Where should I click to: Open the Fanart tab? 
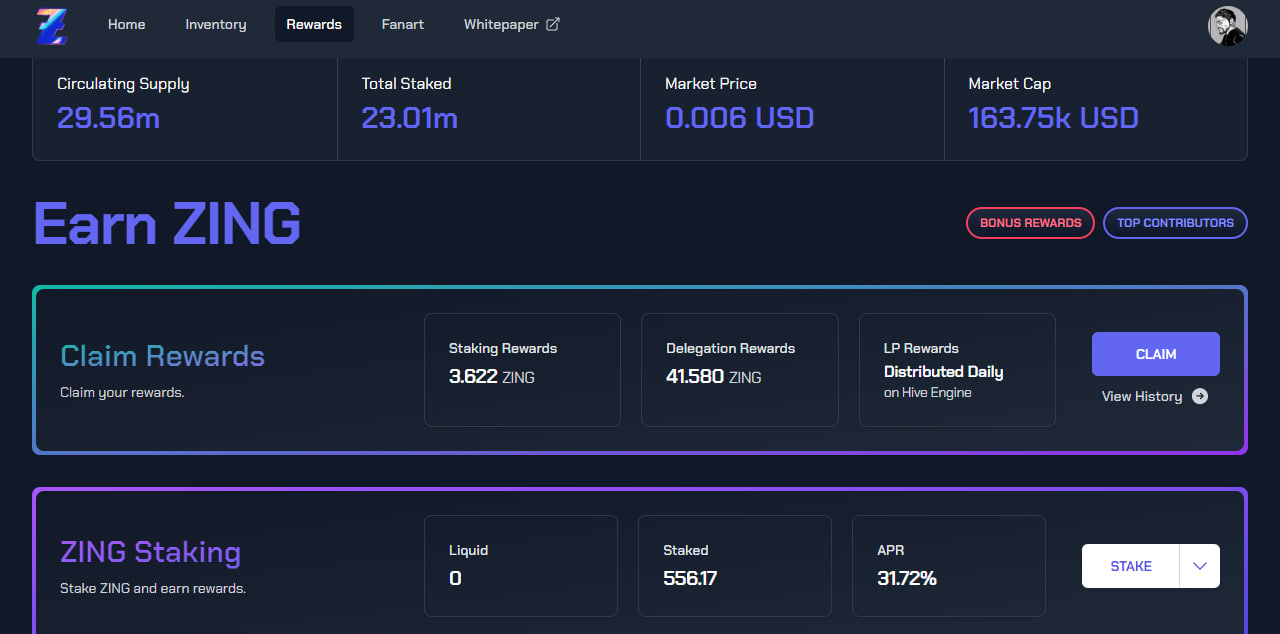403,24
